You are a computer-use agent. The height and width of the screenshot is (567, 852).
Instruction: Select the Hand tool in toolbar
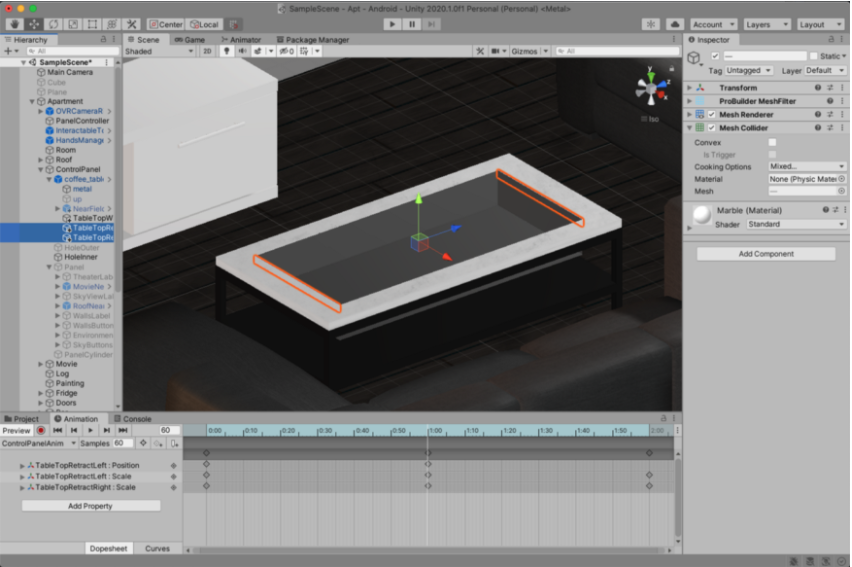[14, 24]
